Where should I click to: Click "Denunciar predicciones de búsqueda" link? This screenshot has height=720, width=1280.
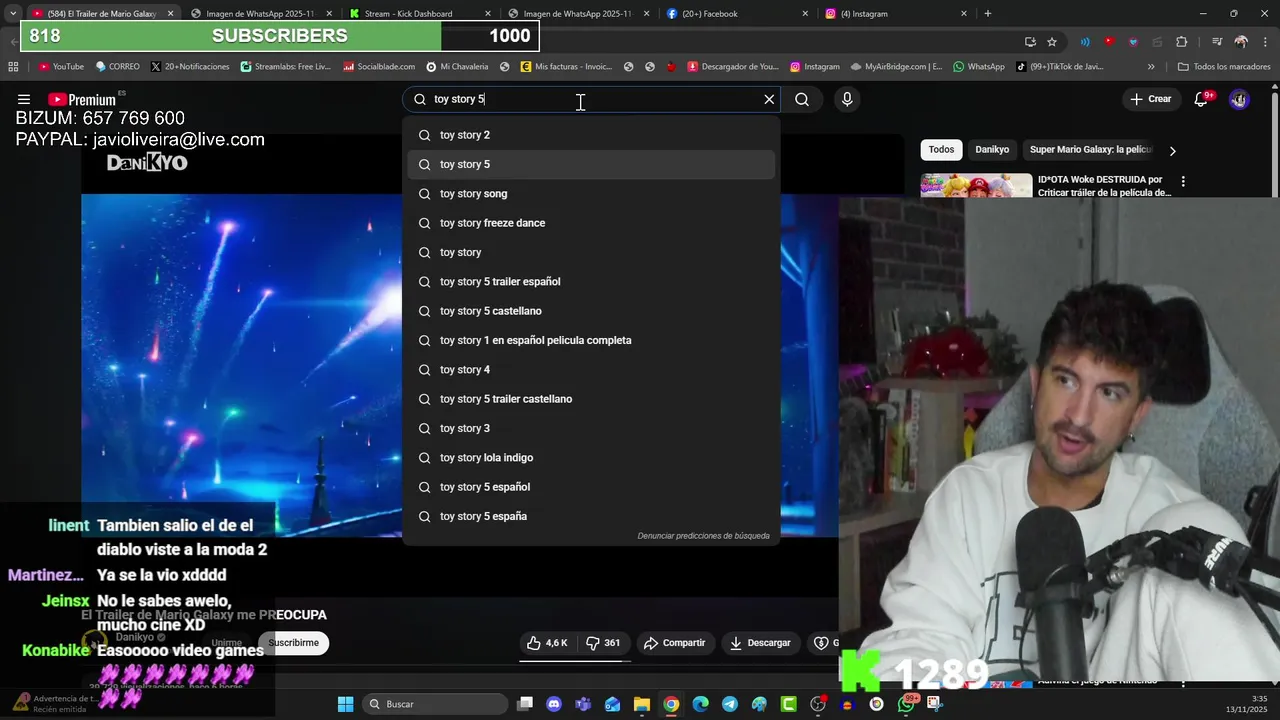(x=704, y=536)
